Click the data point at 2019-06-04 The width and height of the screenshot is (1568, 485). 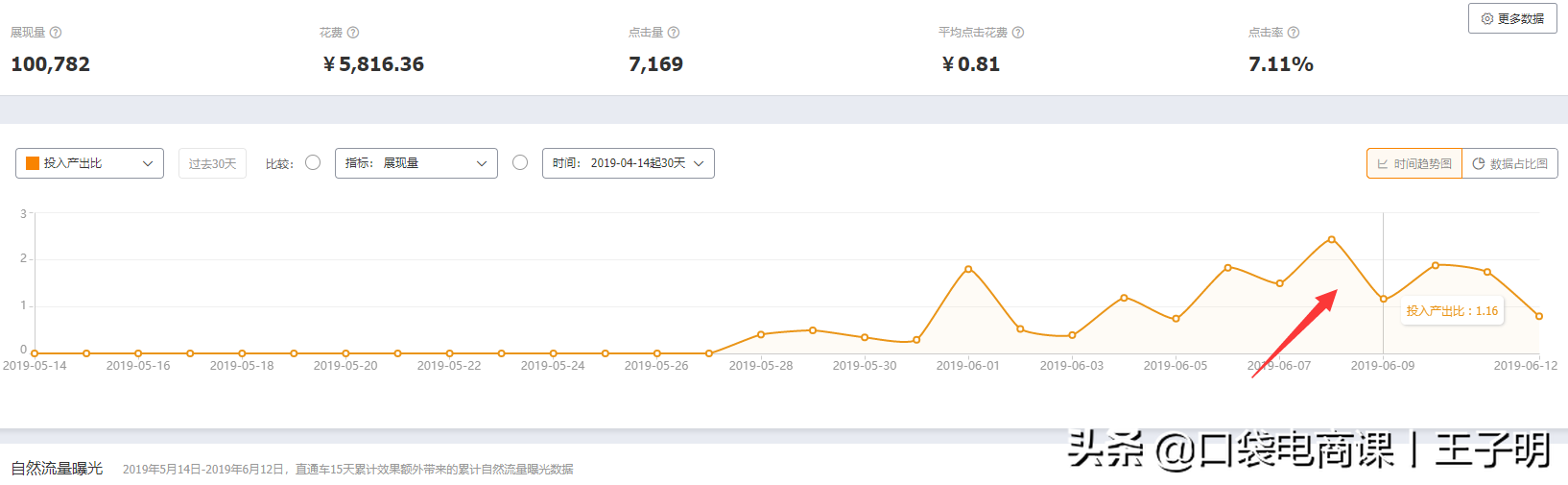tap(1124, 298)
